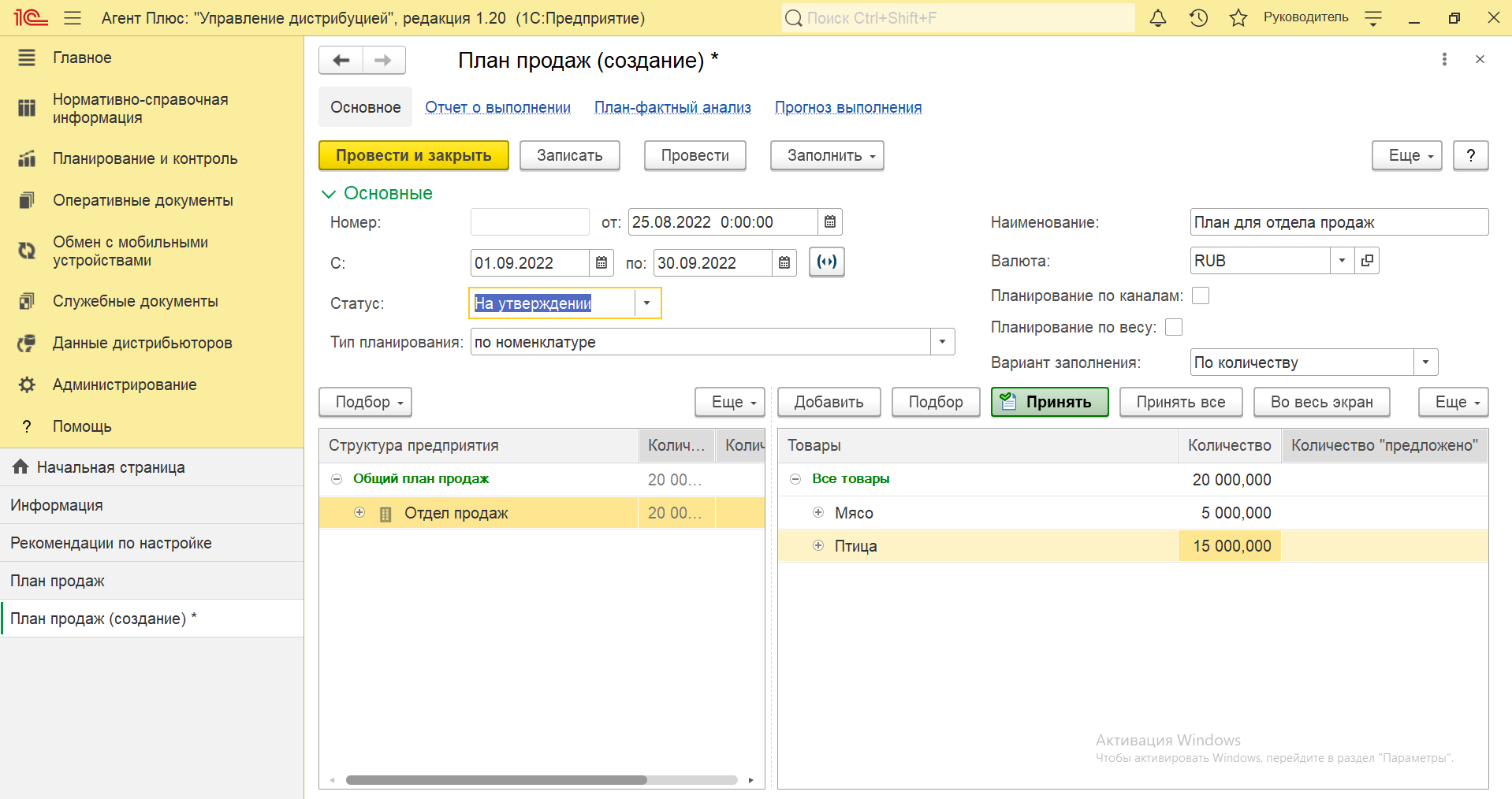1512x799 pixels.
Task: Click the open-reference icon beside RUB currency
Action: point(1367,261)
